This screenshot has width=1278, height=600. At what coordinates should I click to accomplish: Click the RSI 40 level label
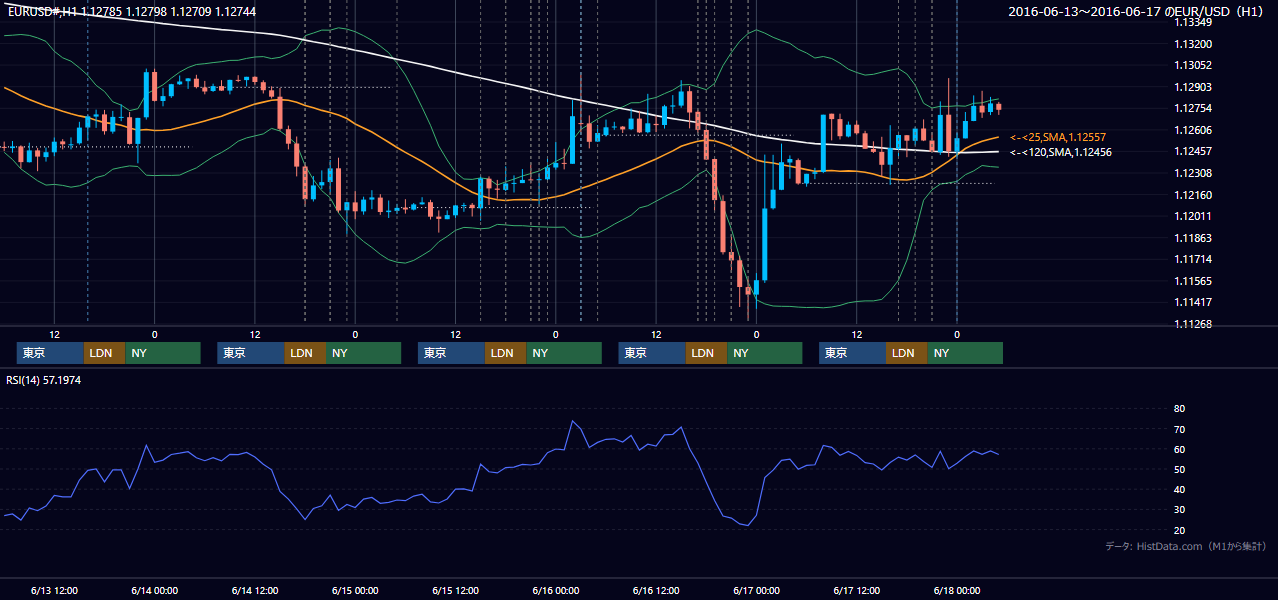pos(1179,489)
